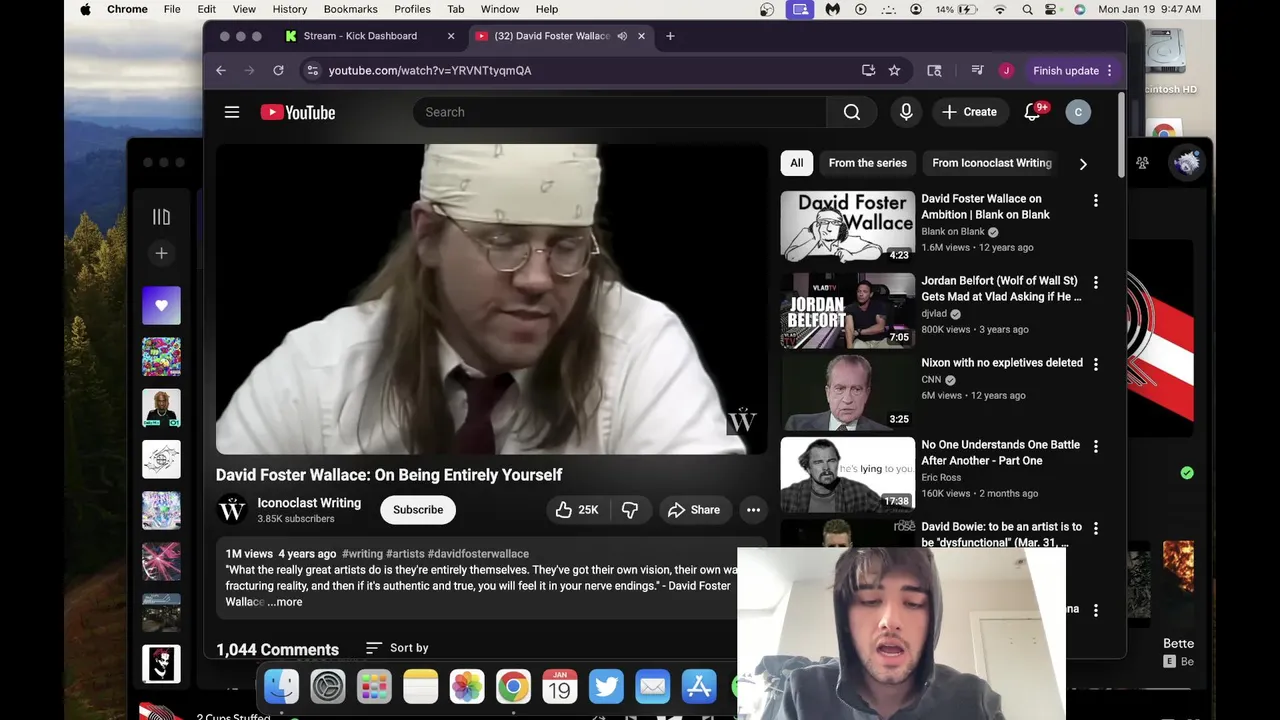1280x720 pixels.
Task: Open the YouTube account avatar menu
Action: point(1078,112)
